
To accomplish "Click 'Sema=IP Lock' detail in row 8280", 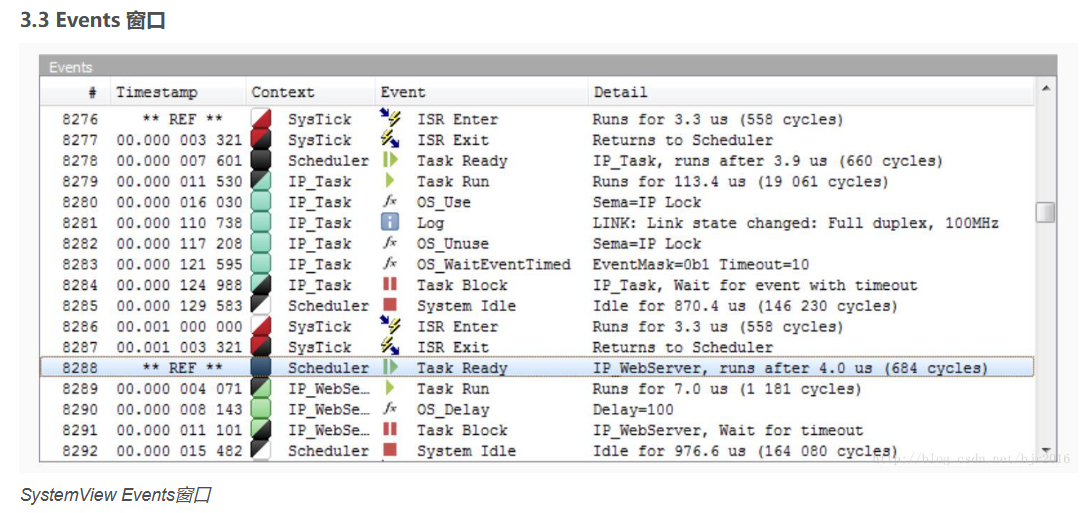I will click(646, 202).
